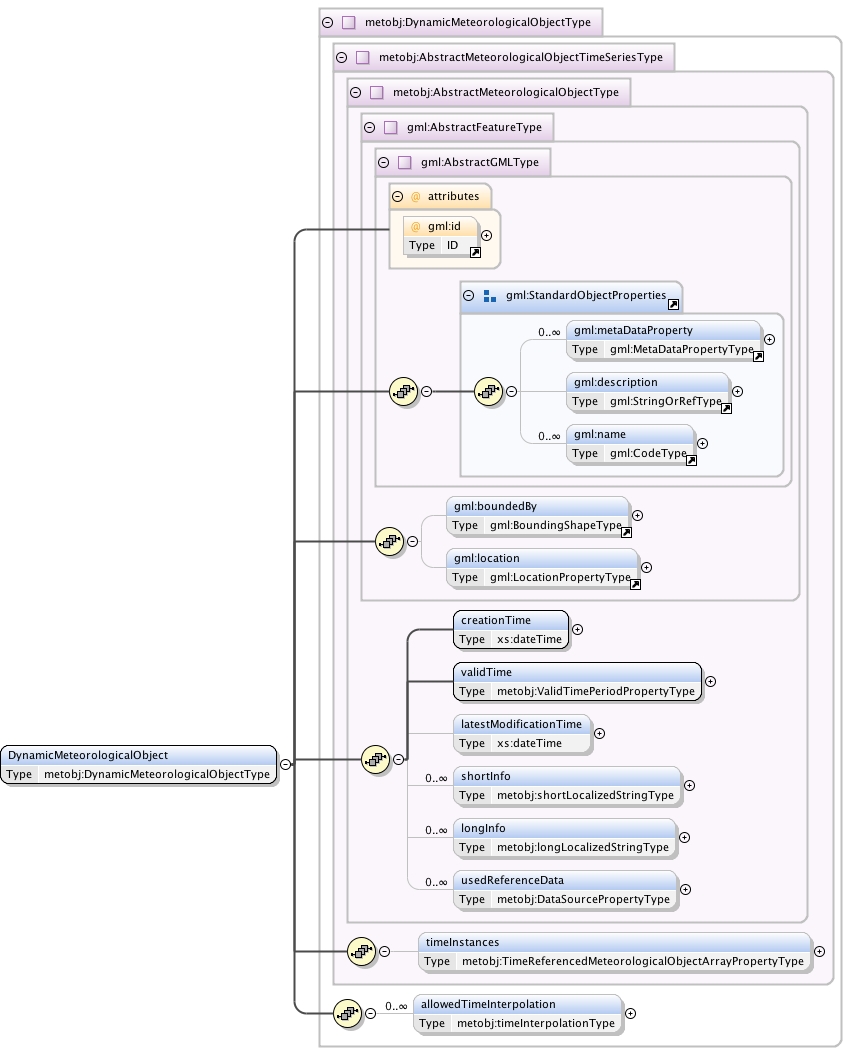Click the group icon of gml:StandardObjectProperties
The image size is (843, 1048).
(x=489, y=295)
